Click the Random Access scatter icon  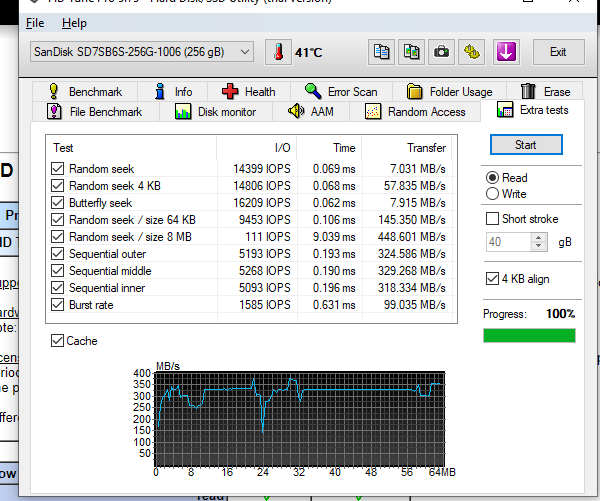373,112
